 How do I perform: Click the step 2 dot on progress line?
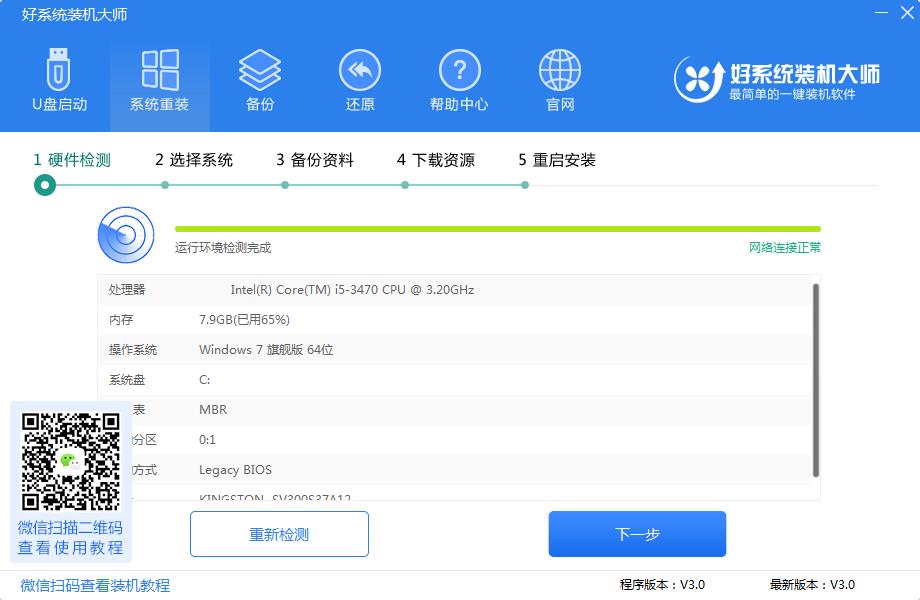pos(165,185)
